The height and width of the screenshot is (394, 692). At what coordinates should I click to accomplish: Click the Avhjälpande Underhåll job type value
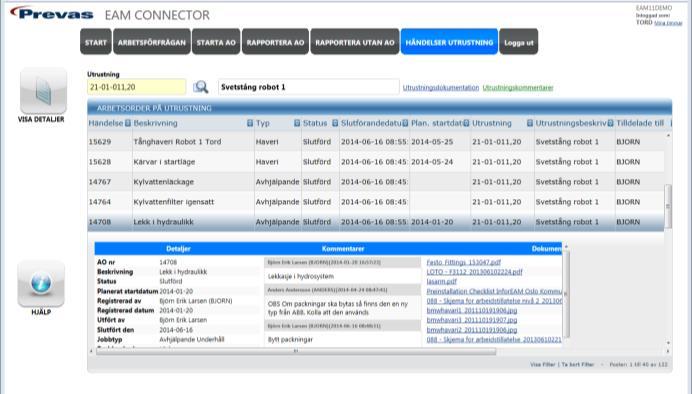pos(192,339)
